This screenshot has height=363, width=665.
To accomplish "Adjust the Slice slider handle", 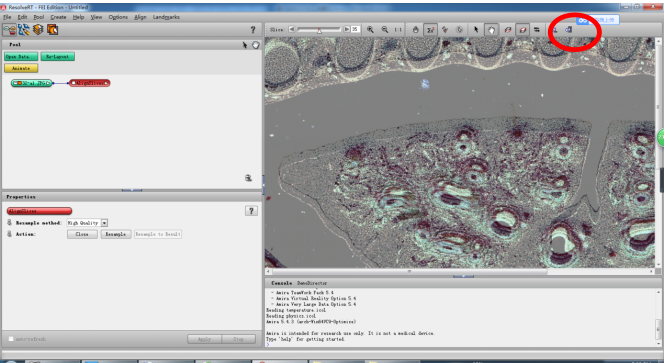I will click(x=319, y=30).
